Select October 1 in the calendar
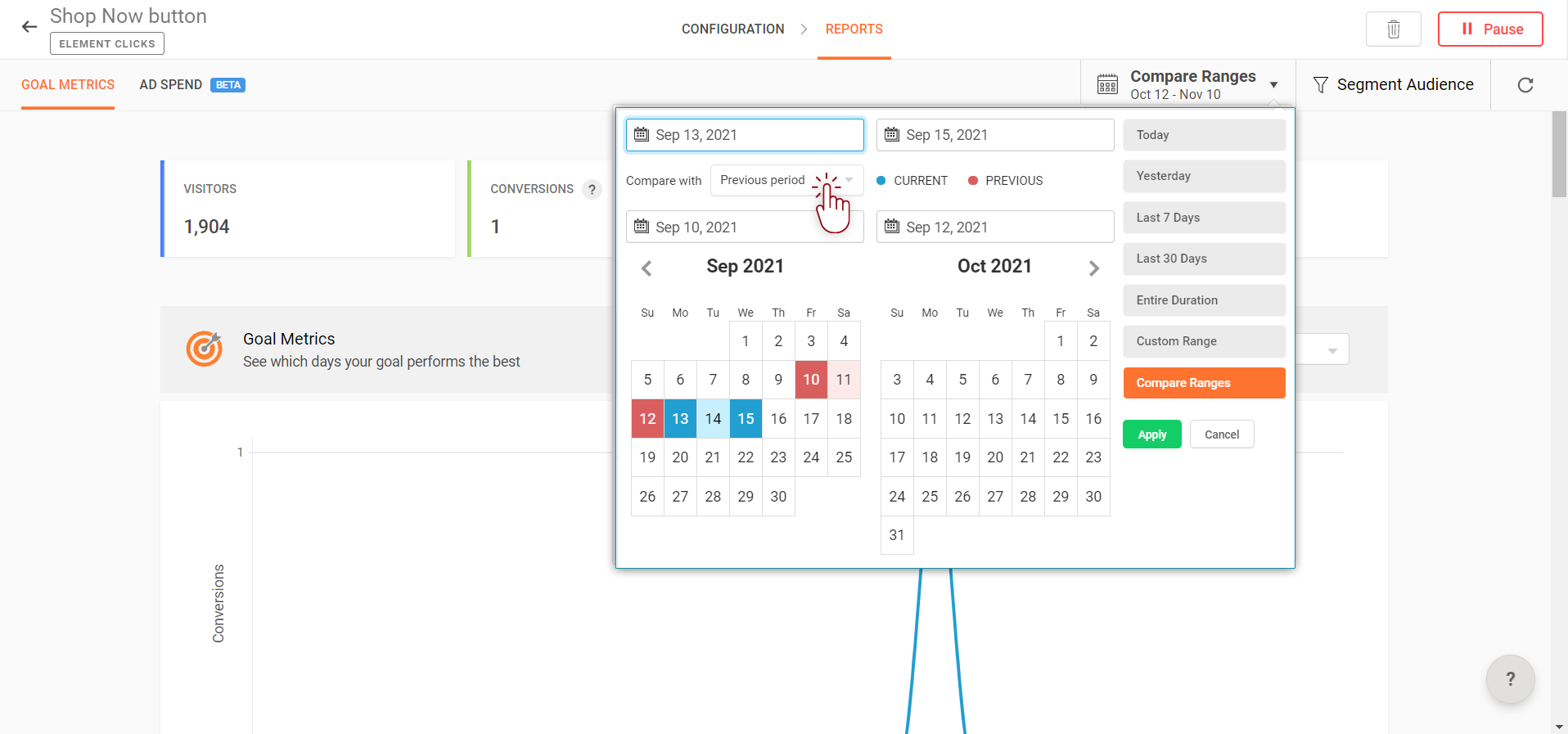Image resolution: width=1568 pixels, height=734 pixels. coord(1061,341)
